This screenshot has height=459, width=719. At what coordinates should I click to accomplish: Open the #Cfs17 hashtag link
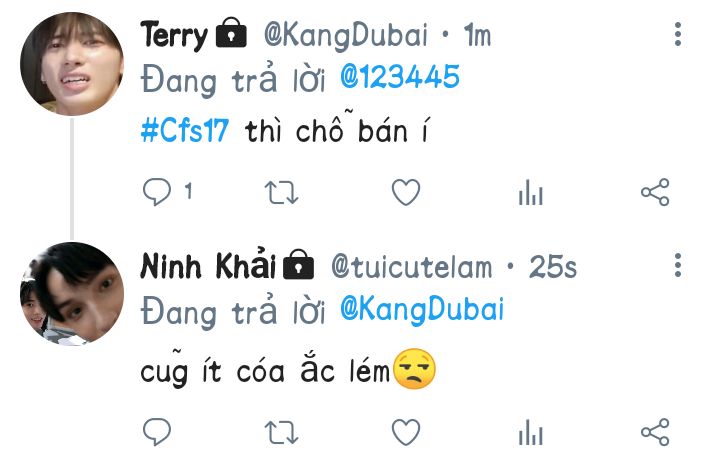pyautogui.click(x=185, y=130)
